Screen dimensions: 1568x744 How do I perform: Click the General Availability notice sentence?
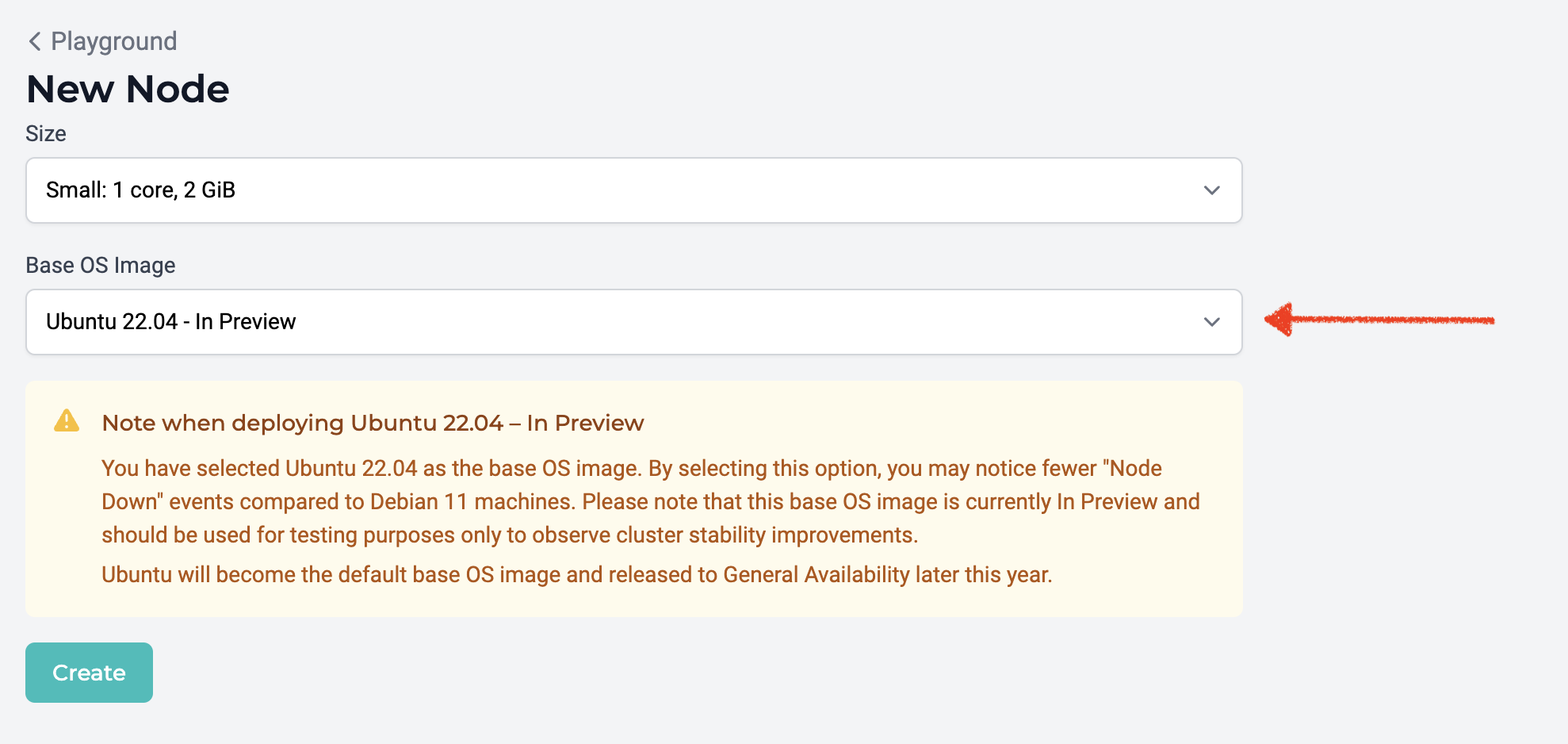click(576, 574)
